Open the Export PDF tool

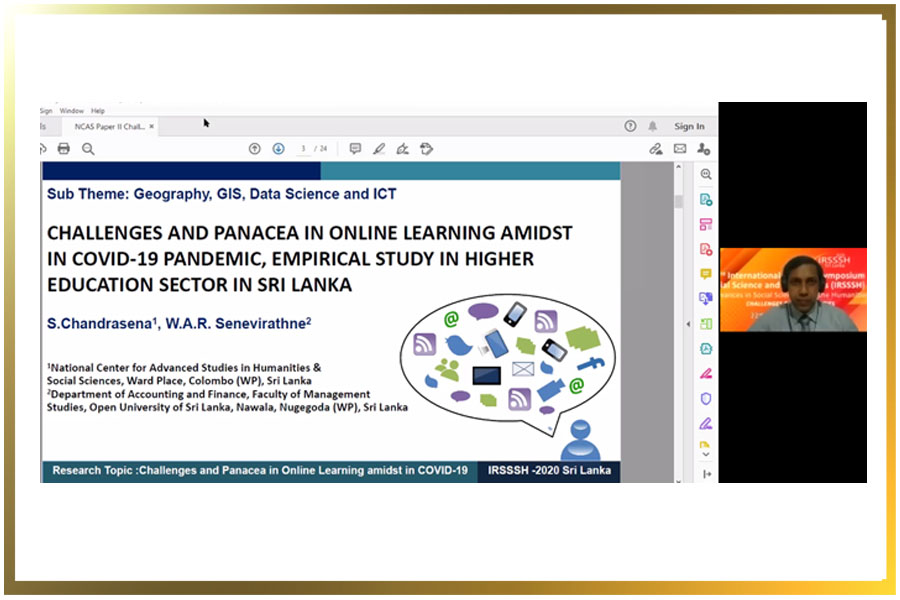(x=706, y=199)
